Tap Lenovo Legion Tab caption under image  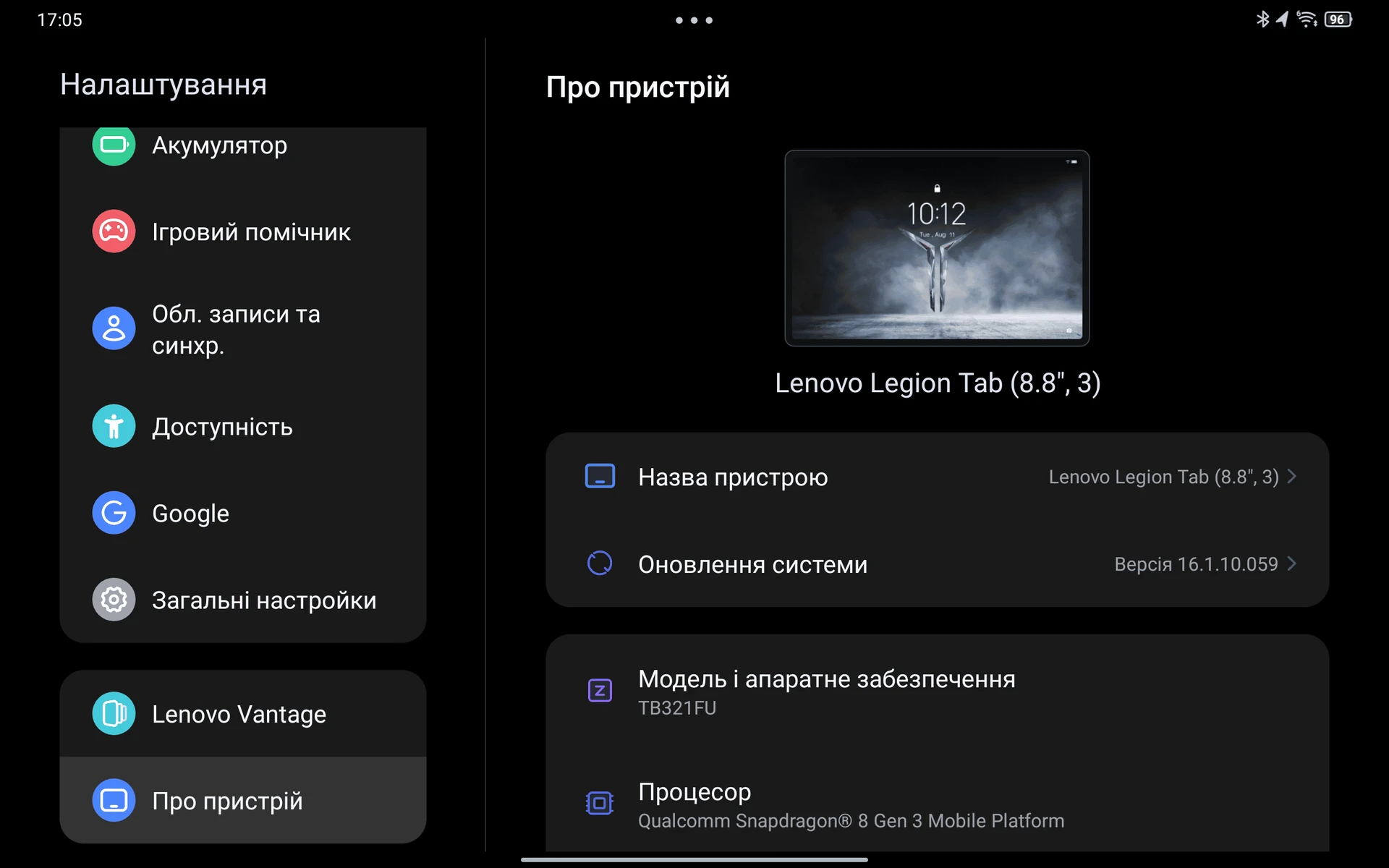pos(938,383)
